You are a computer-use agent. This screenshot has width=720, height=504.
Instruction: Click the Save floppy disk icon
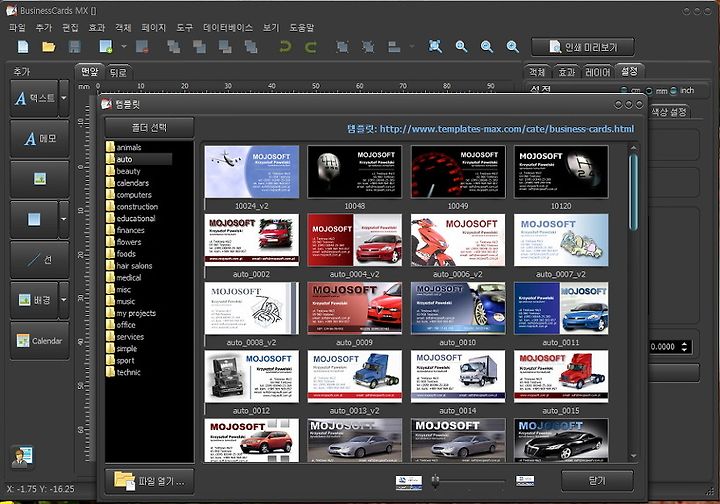click(x=74, y=47)
